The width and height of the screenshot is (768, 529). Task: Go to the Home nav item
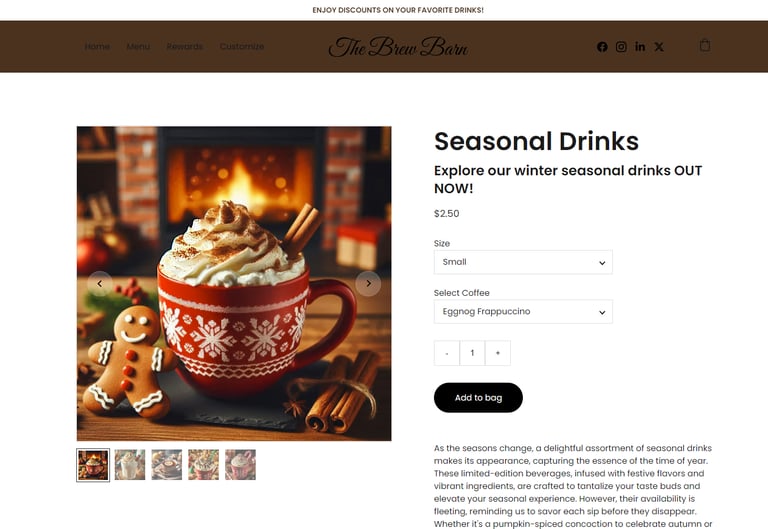tap(97, 47)
